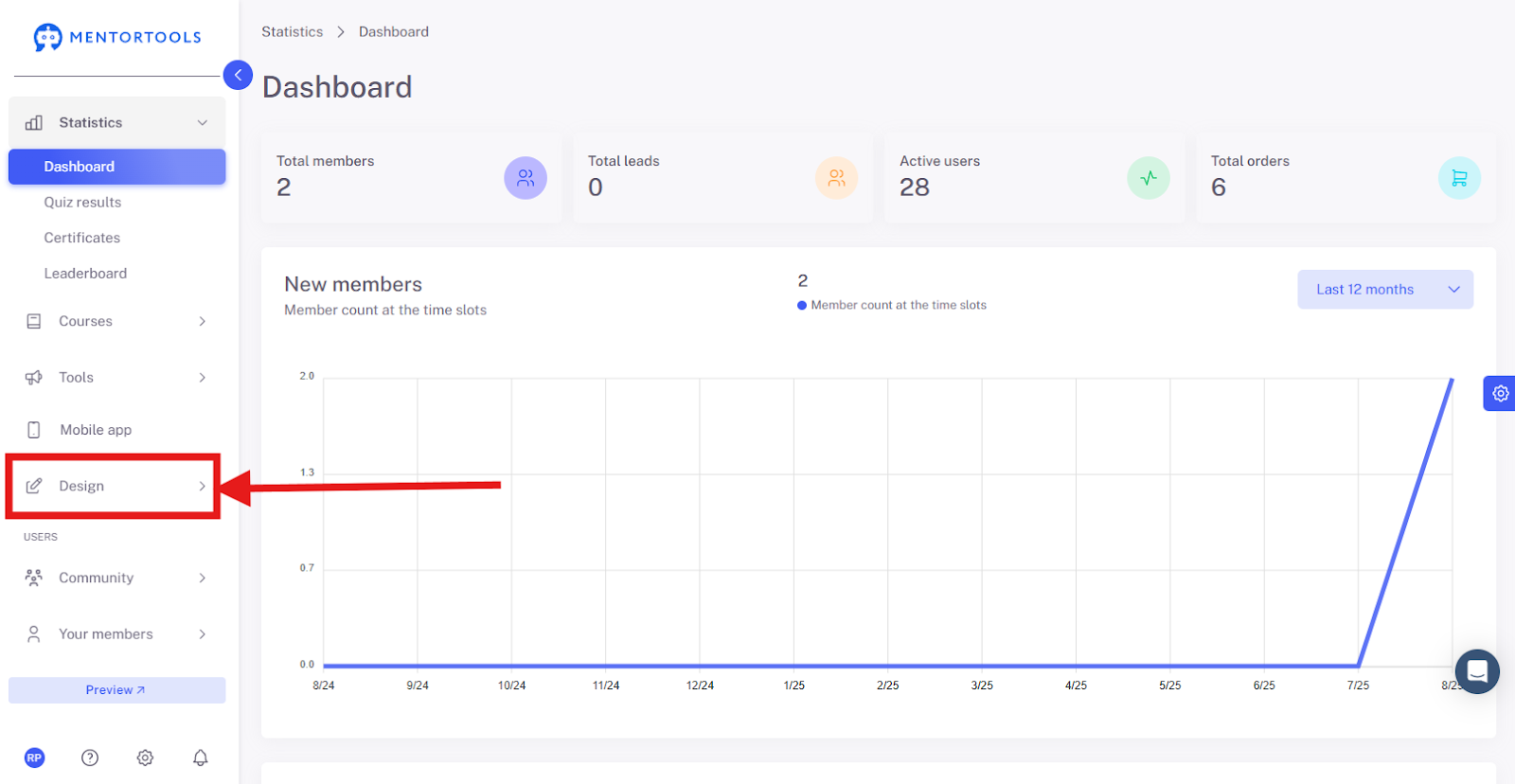Click the Preview button
Viewport: 1515px width, 784px height.
pos(116,690)
